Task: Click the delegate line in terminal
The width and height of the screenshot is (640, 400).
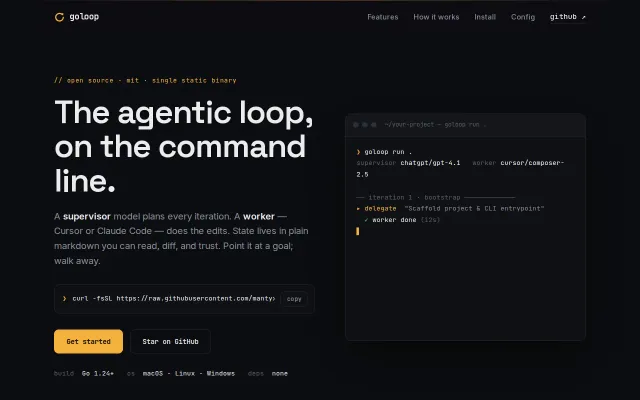Action: (x=450, y=209)
